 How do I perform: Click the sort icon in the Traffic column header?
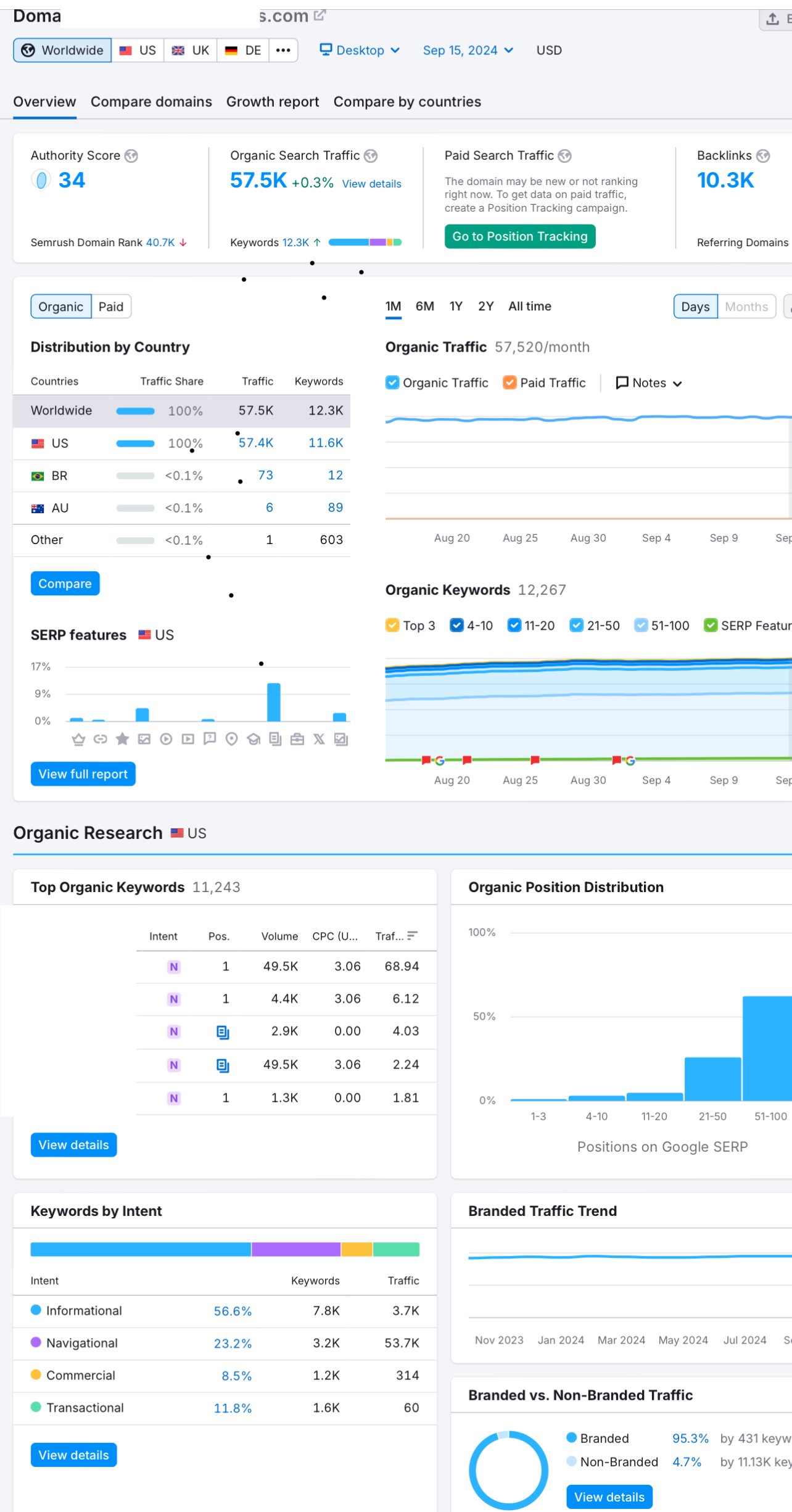412,936
